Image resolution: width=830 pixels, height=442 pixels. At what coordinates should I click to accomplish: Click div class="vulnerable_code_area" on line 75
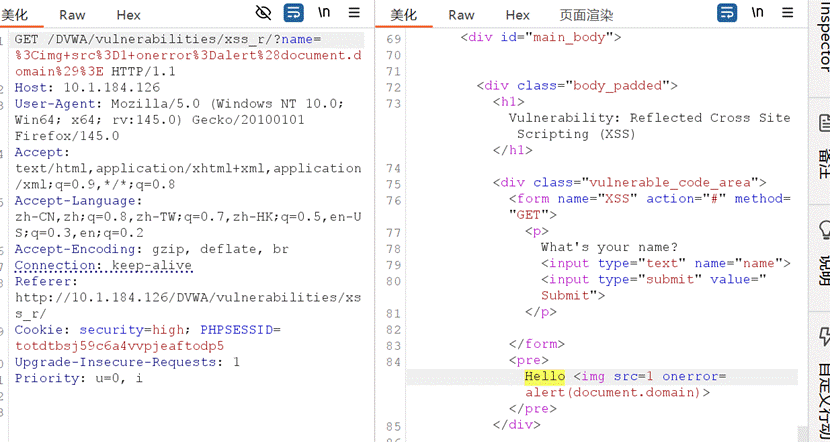pos(629,183)
